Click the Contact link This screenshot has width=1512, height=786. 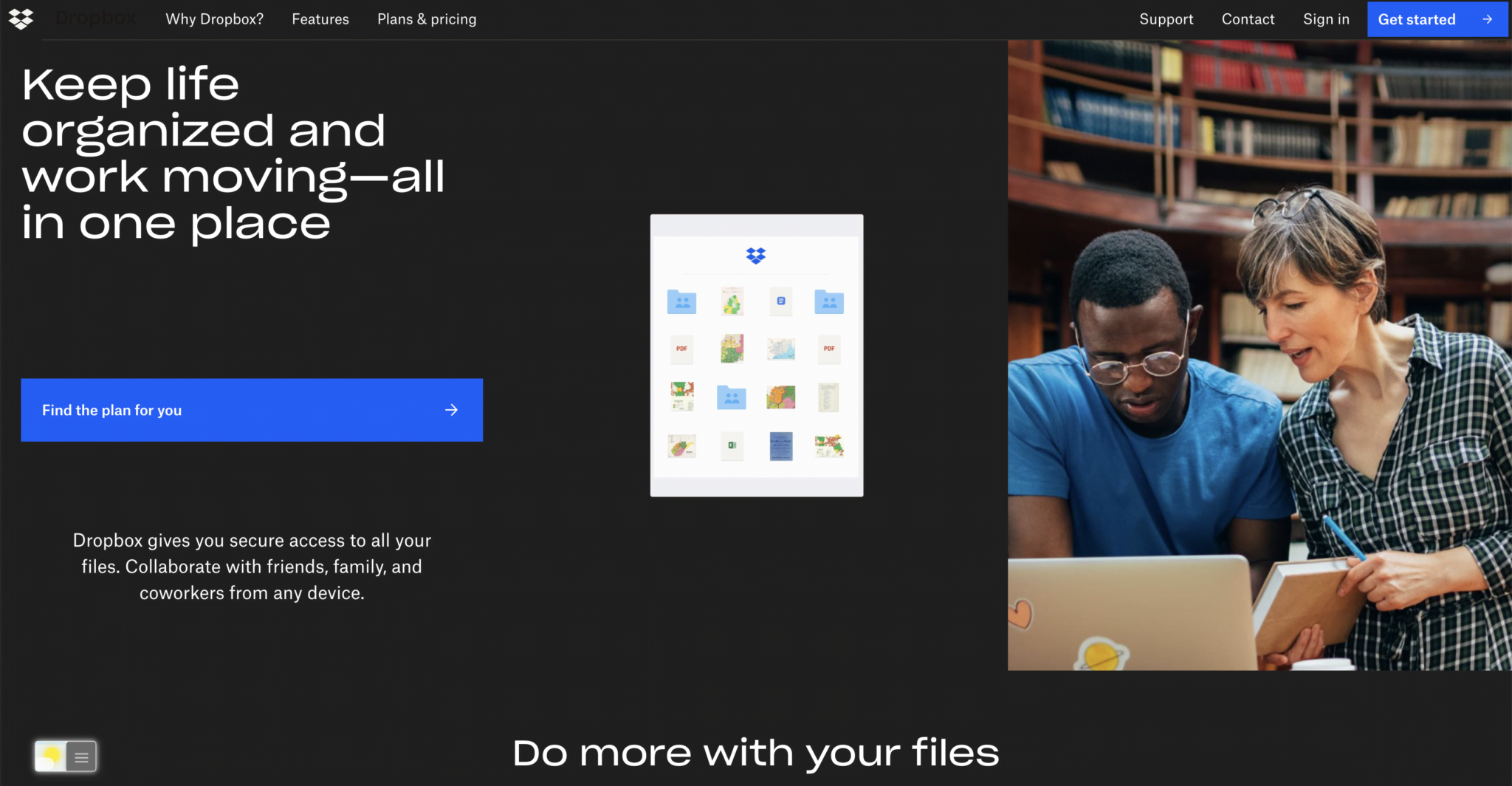click(x=1248, y=19)
